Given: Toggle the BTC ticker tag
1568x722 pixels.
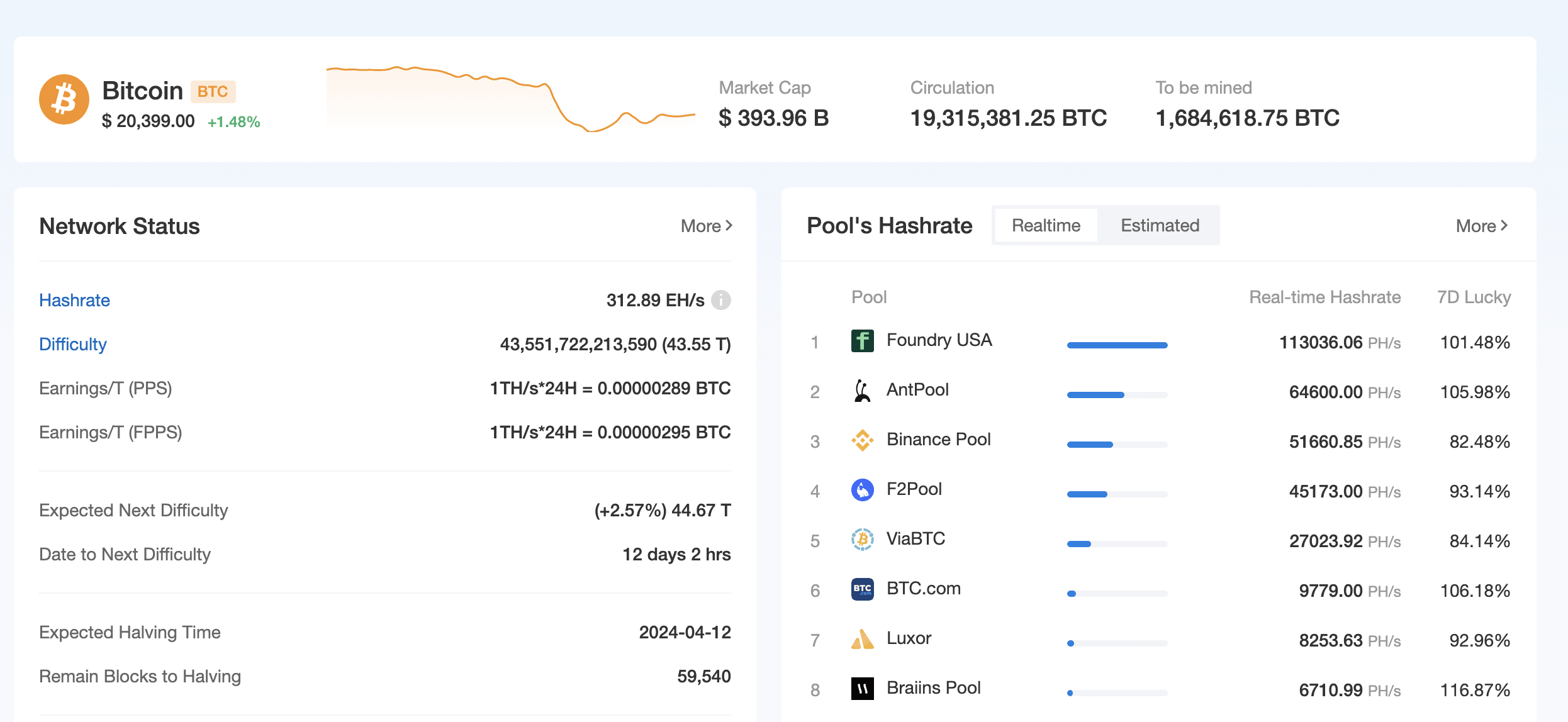Looking at the screenshot, I should point(213,91).
